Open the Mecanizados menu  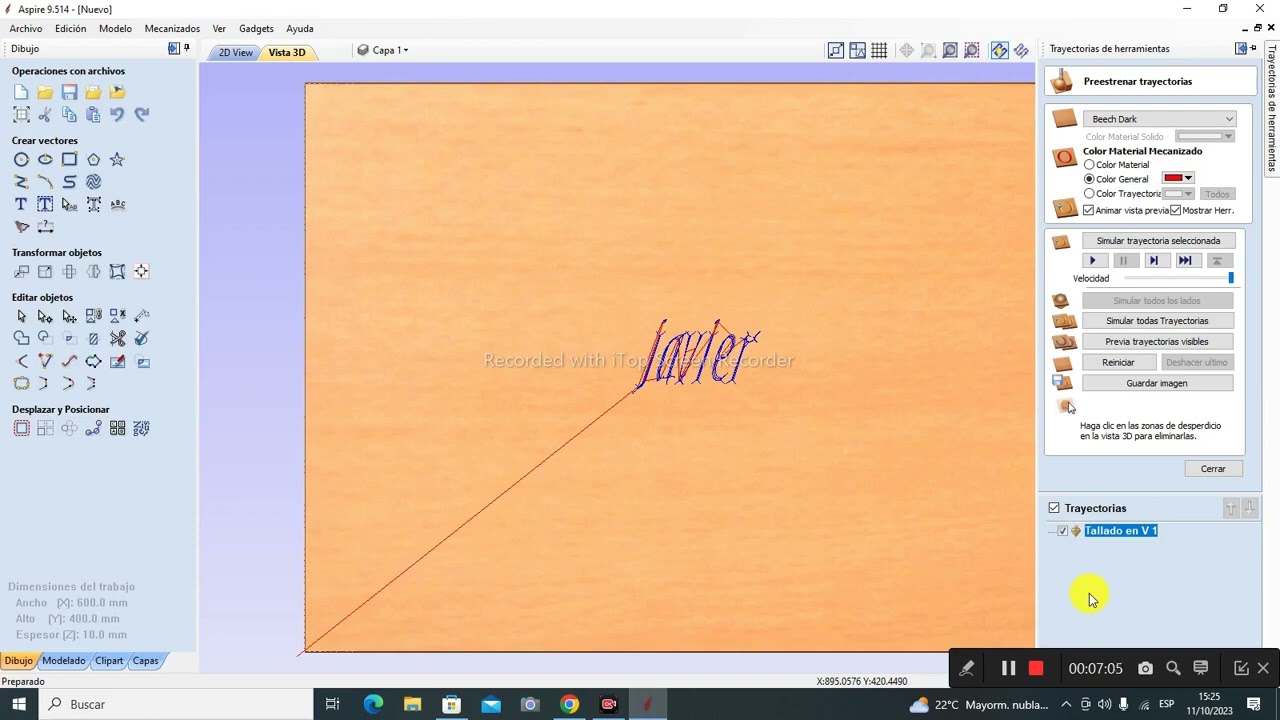pyautogui.click(x=172, y=29)
